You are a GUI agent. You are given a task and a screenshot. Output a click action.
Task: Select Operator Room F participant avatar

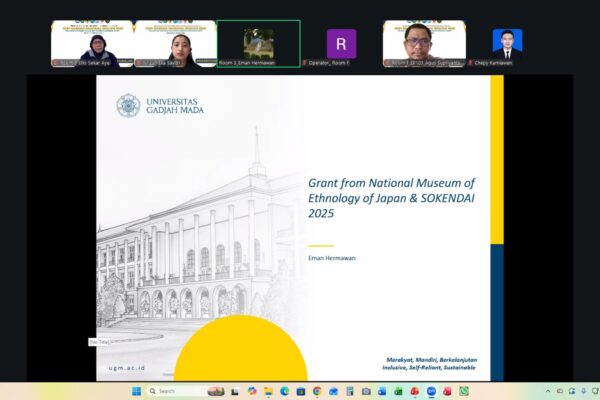coord(341,43)
